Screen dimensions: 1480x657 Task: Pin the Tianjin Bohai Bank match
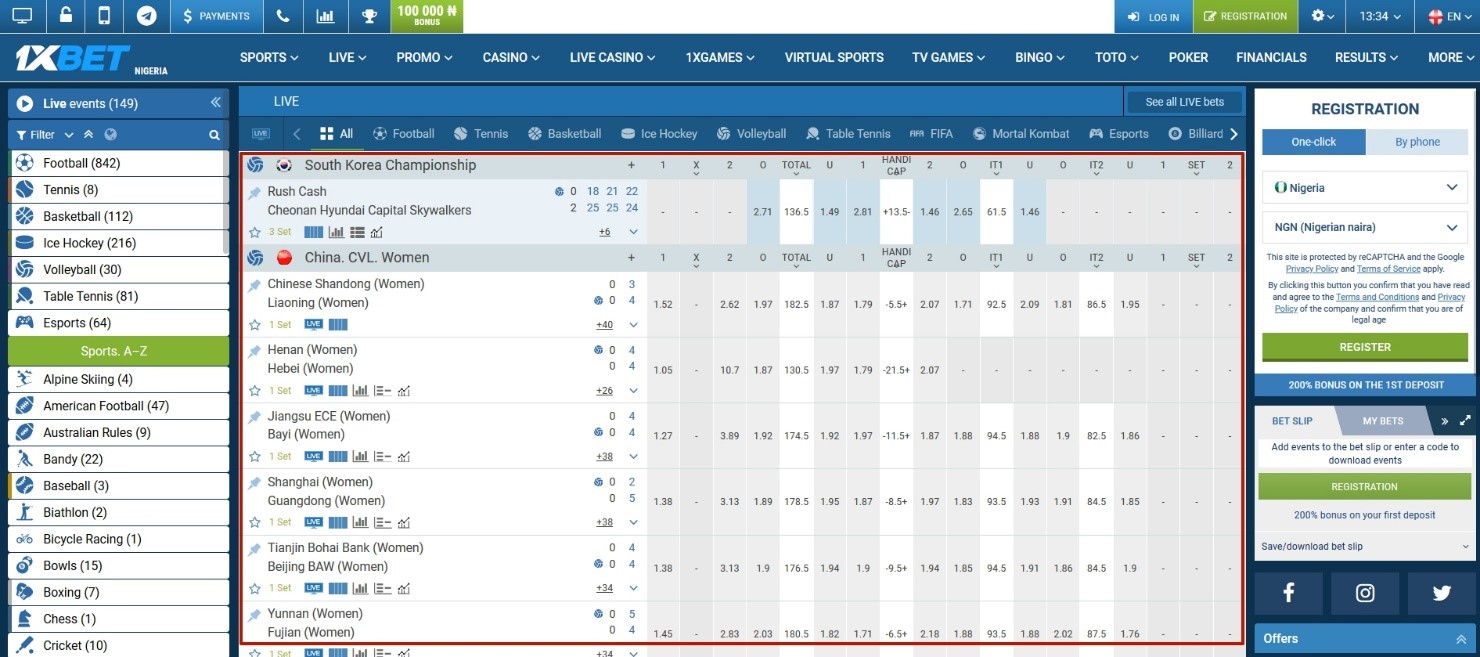tap(255, 549)
